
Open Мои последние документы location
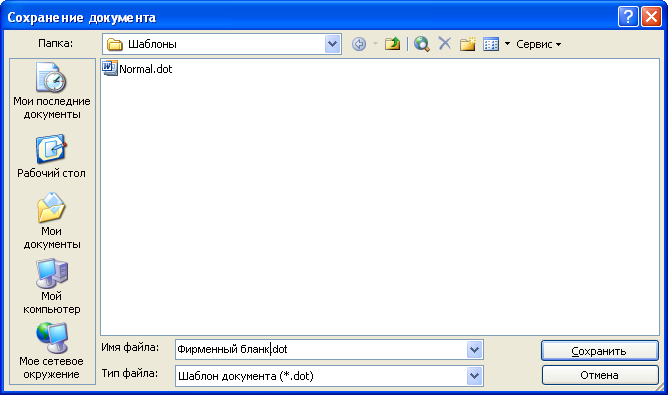coord(52,91)
